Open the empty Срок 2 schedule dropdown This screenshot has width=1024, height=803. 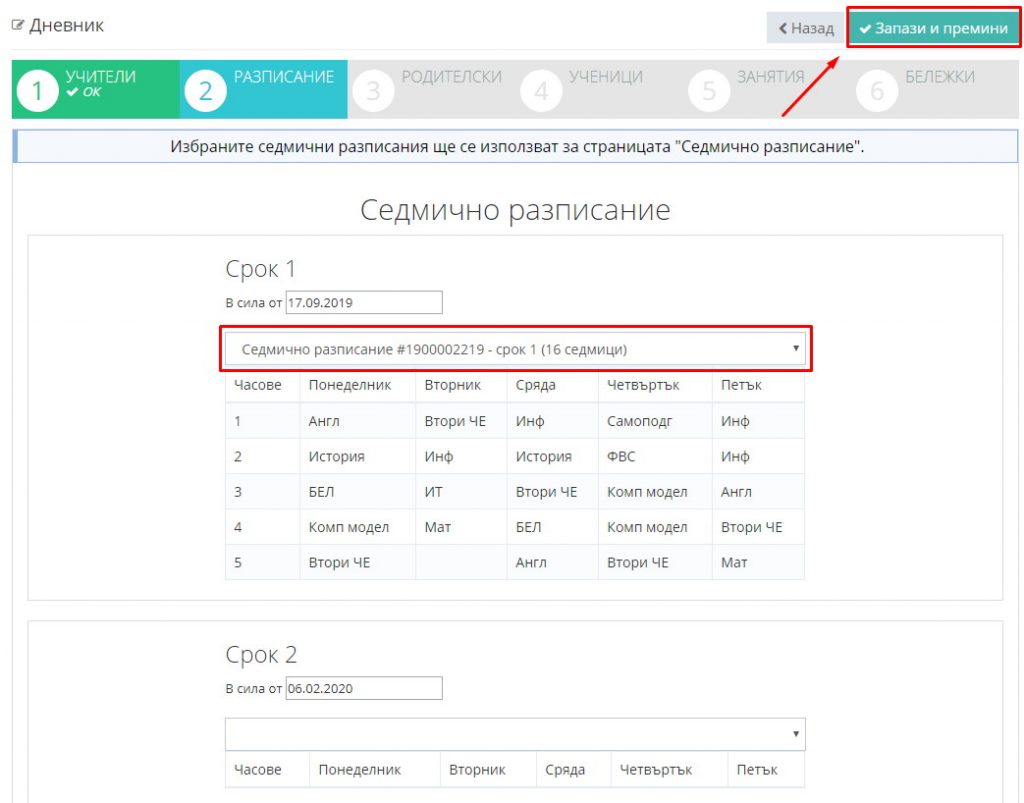tap(515, 734)
